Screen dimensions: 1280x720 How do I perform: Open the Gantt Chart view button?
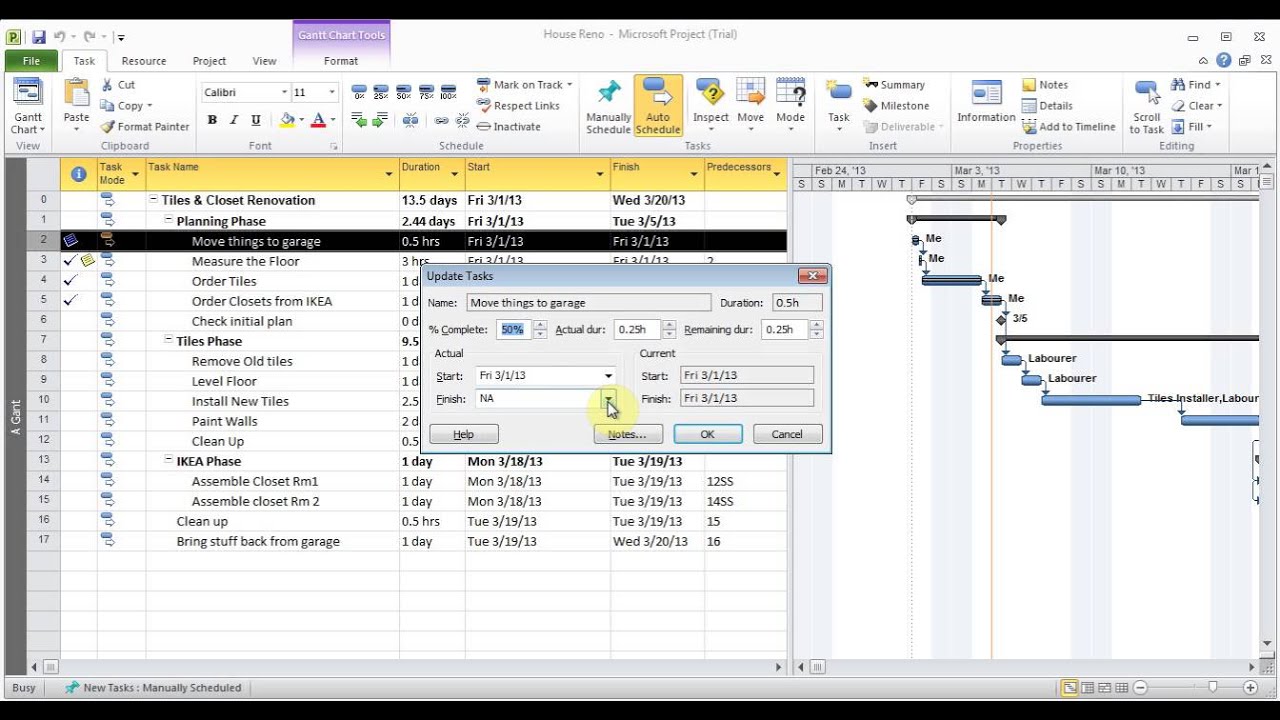(27, 107)
